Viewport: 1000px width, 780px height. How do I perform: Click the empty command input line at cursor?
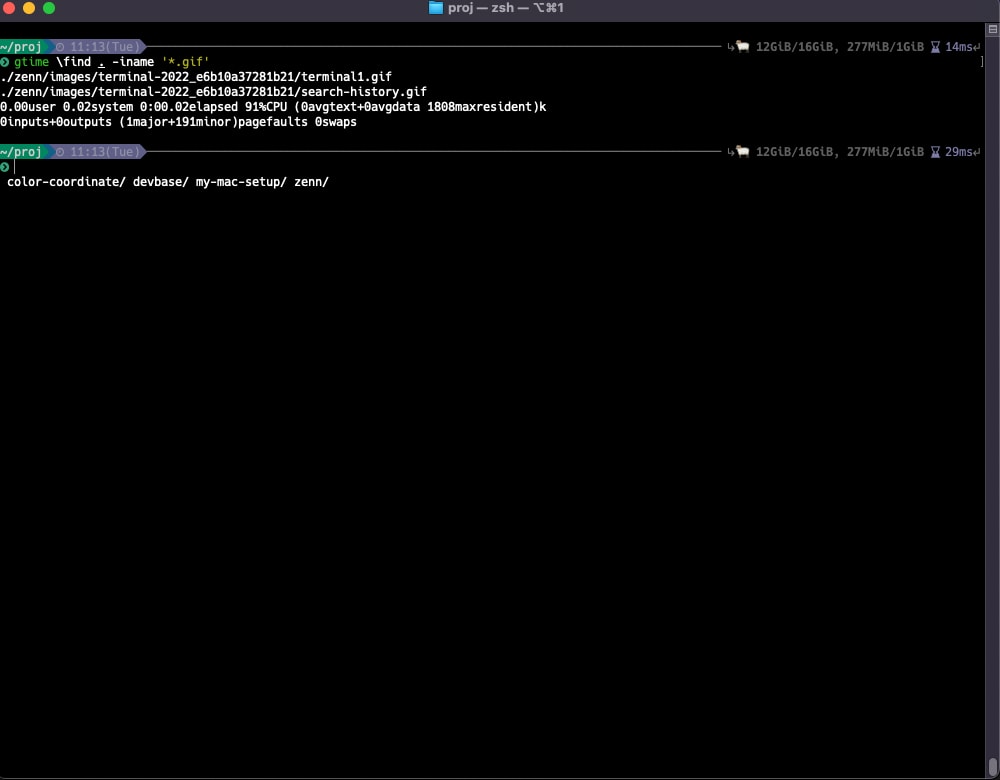click(497, 167)
